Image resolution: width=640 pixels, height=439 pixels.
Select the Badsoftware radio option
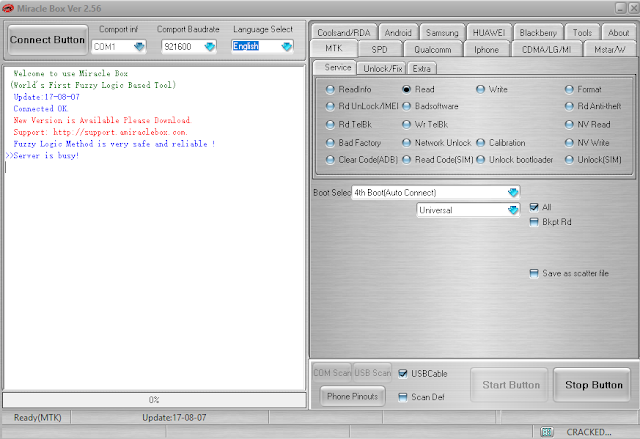tap(430, 106)
